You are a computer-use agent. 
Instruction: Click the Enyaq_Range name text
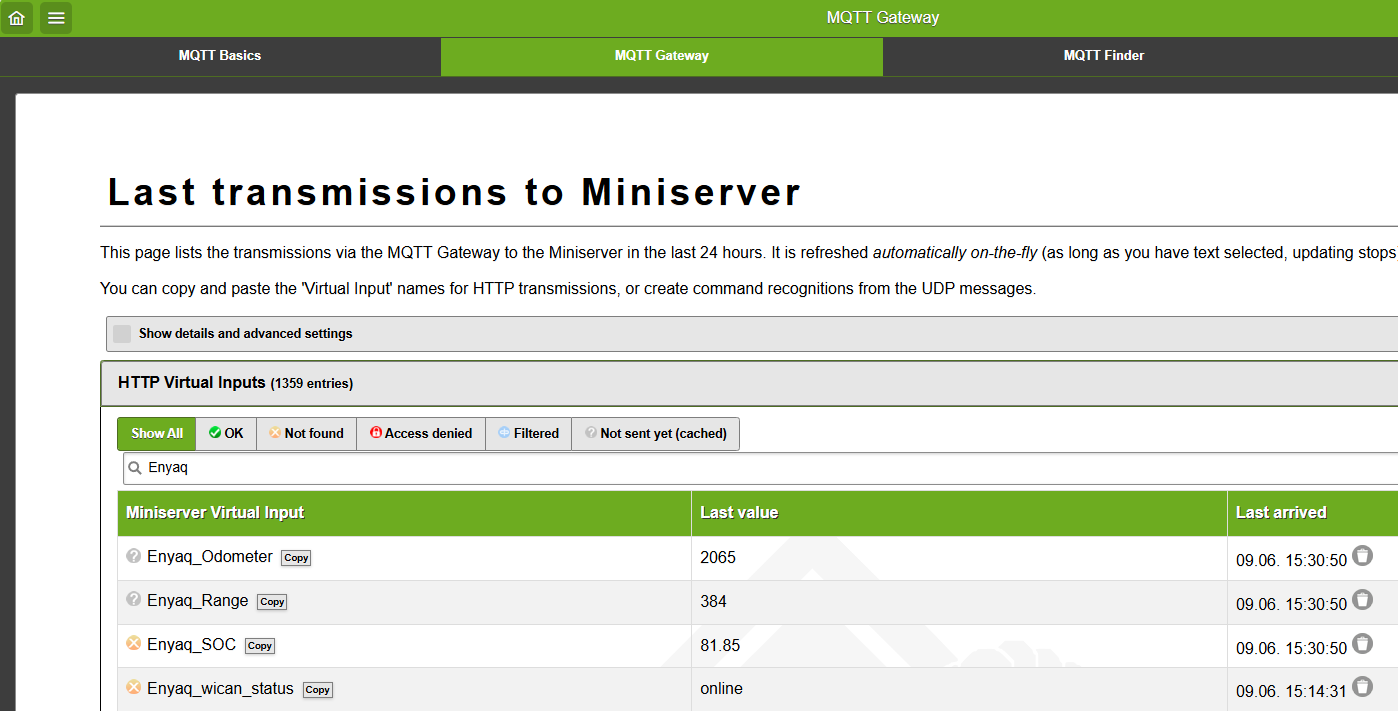click(198, 601)
